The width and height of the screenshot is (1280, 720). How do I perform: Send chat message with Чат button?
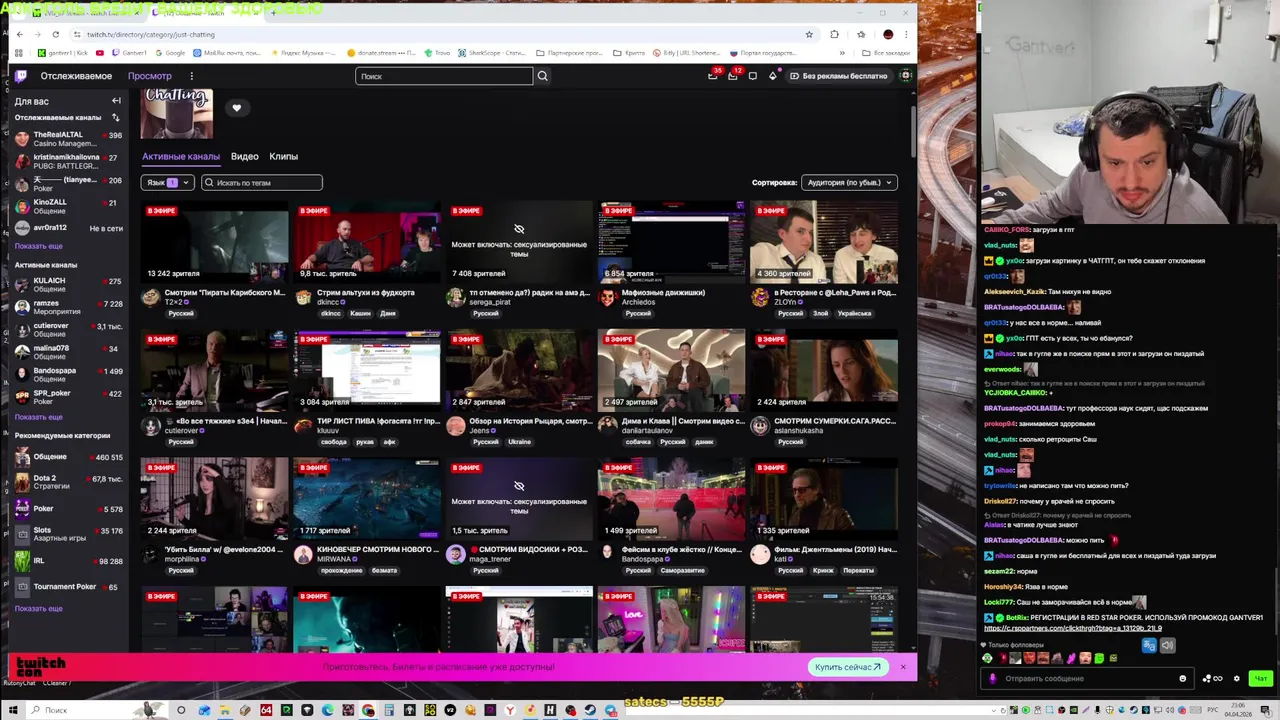click(x=1260, y=678)
